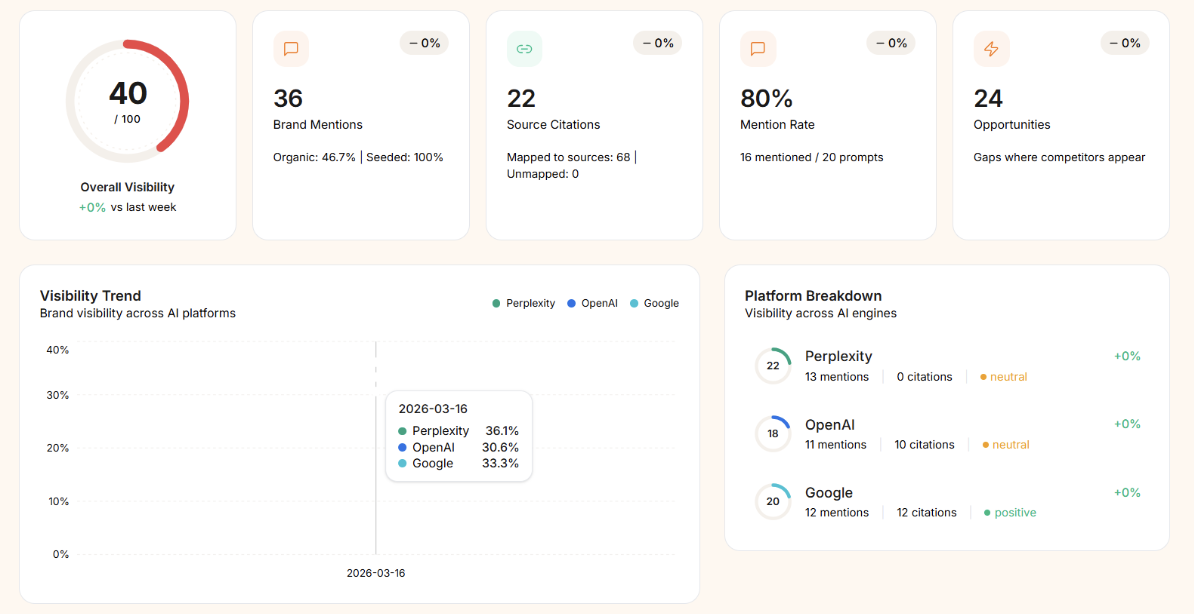
Task: Click '16 mentioned / 20 prompts' text
Action: click(812, 157)
